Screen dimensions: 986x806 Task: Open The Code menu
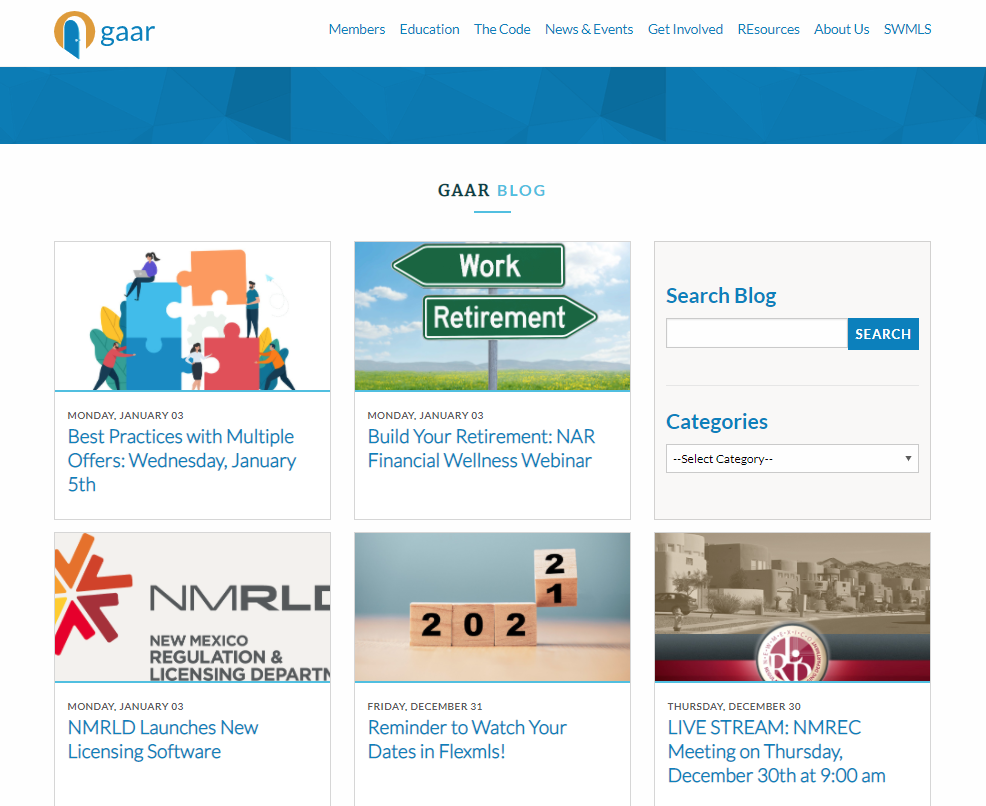502,30
